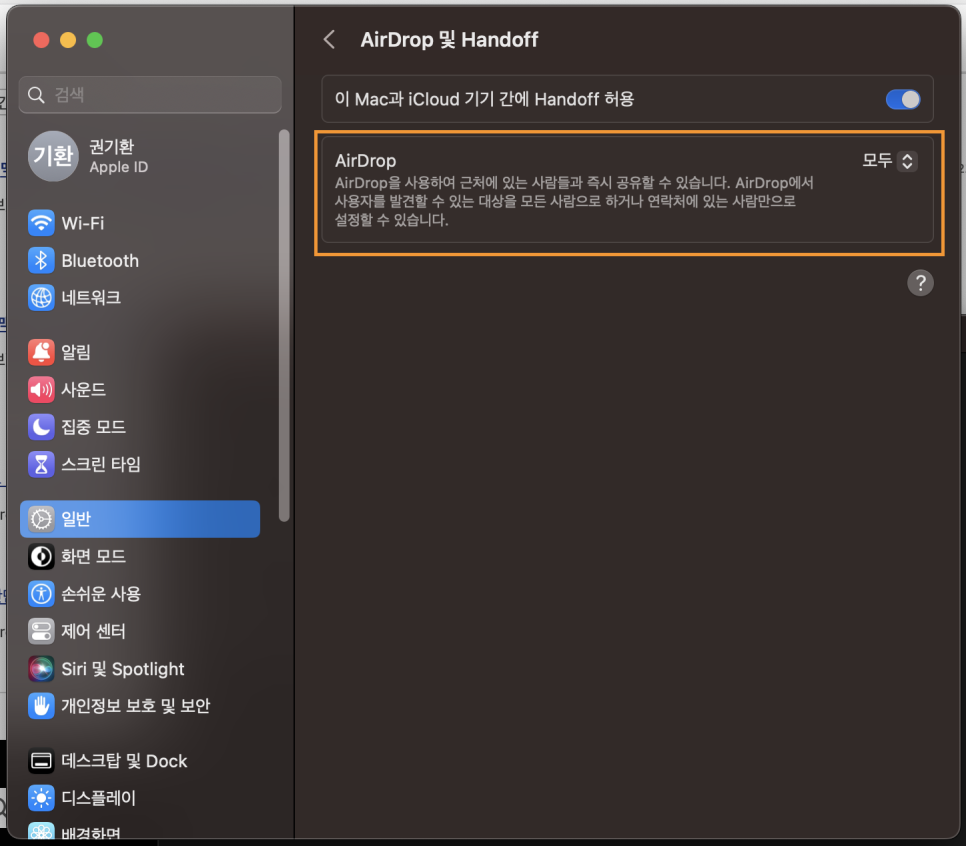Screen dimensions: 966x846
Task: Select 화면 모드 label in sidebar
Action: tap(93, 556)
